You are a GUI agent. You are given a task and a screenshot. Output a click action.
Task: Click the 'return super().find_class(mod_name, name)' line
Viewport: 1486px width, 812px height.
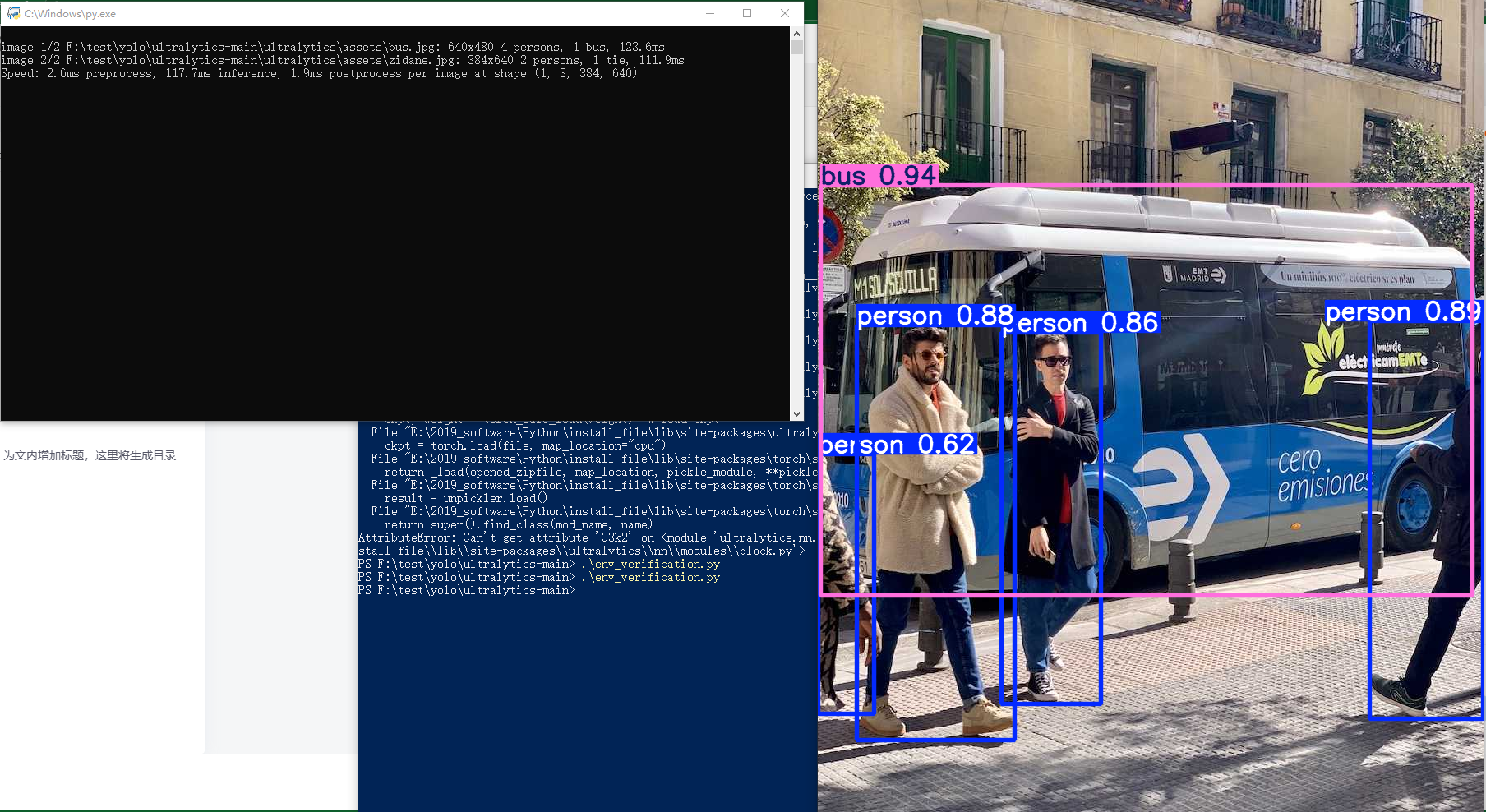pyautogui.click(x=518, y=524)
